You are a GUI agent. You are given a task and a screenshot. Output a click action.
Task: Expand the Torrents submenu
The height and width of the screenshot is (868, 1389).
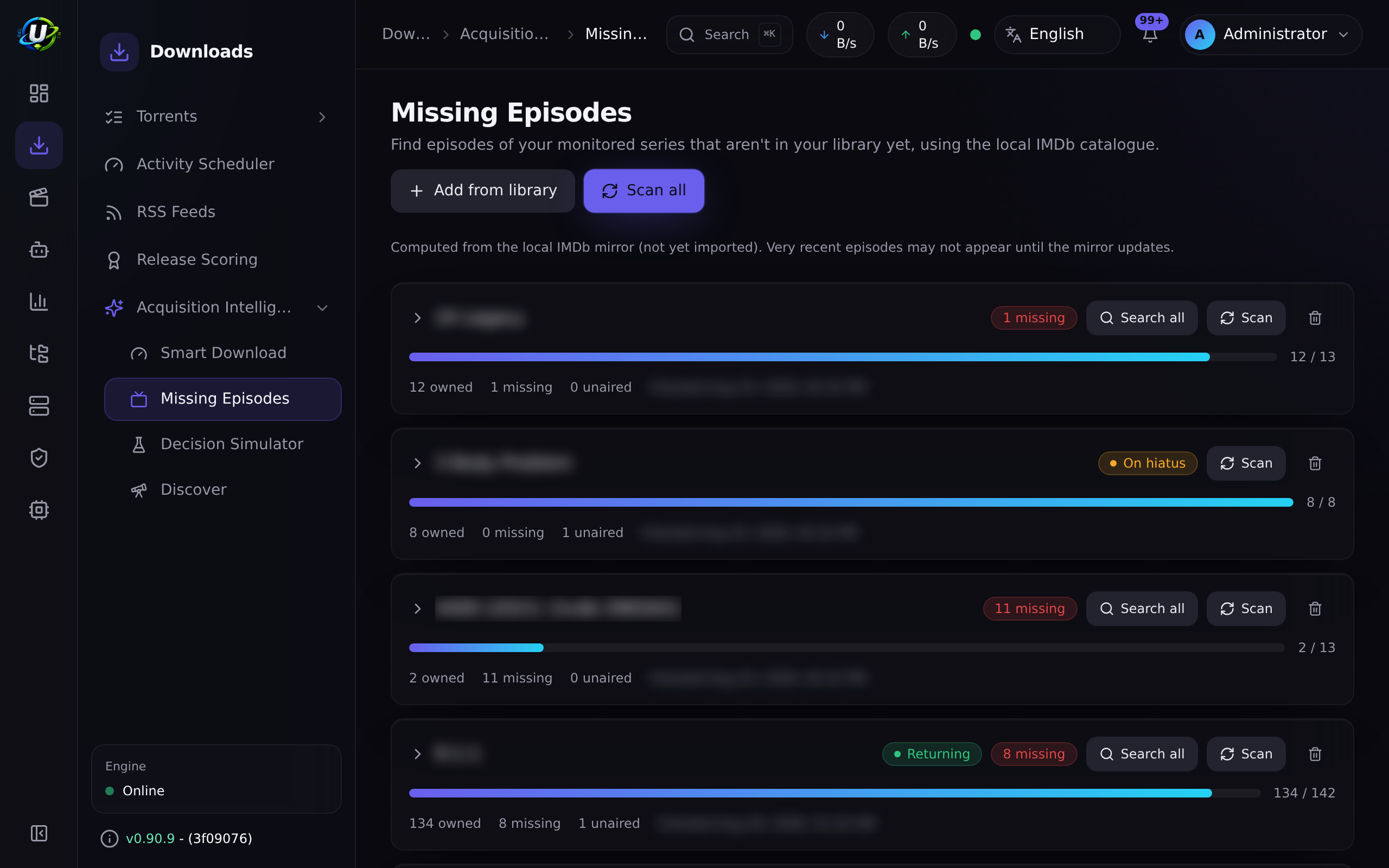(x=322, y=117)
